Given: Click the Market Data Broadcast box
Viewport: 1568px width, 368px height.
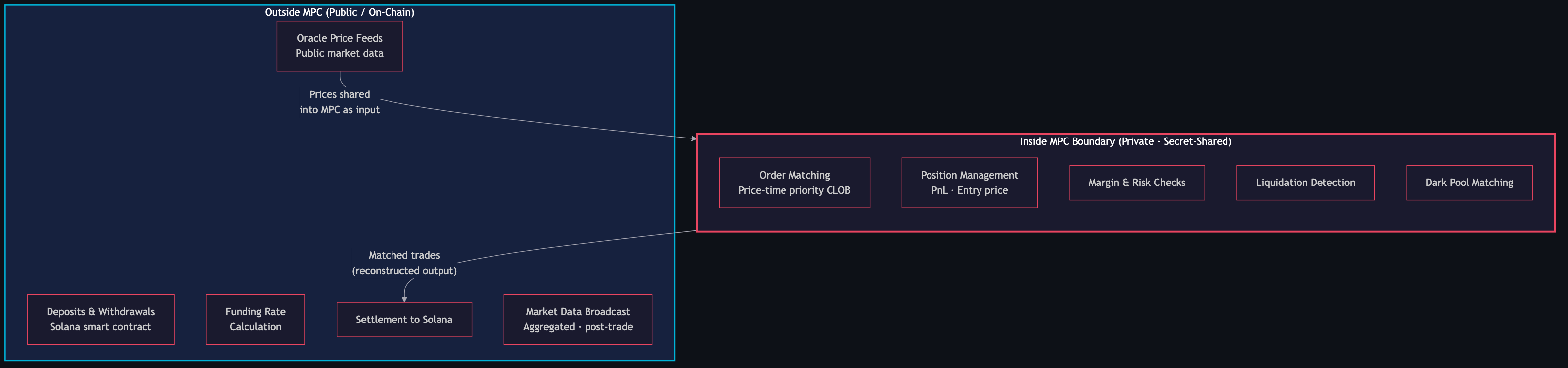Looking at the screenshot, I should 578,320.
